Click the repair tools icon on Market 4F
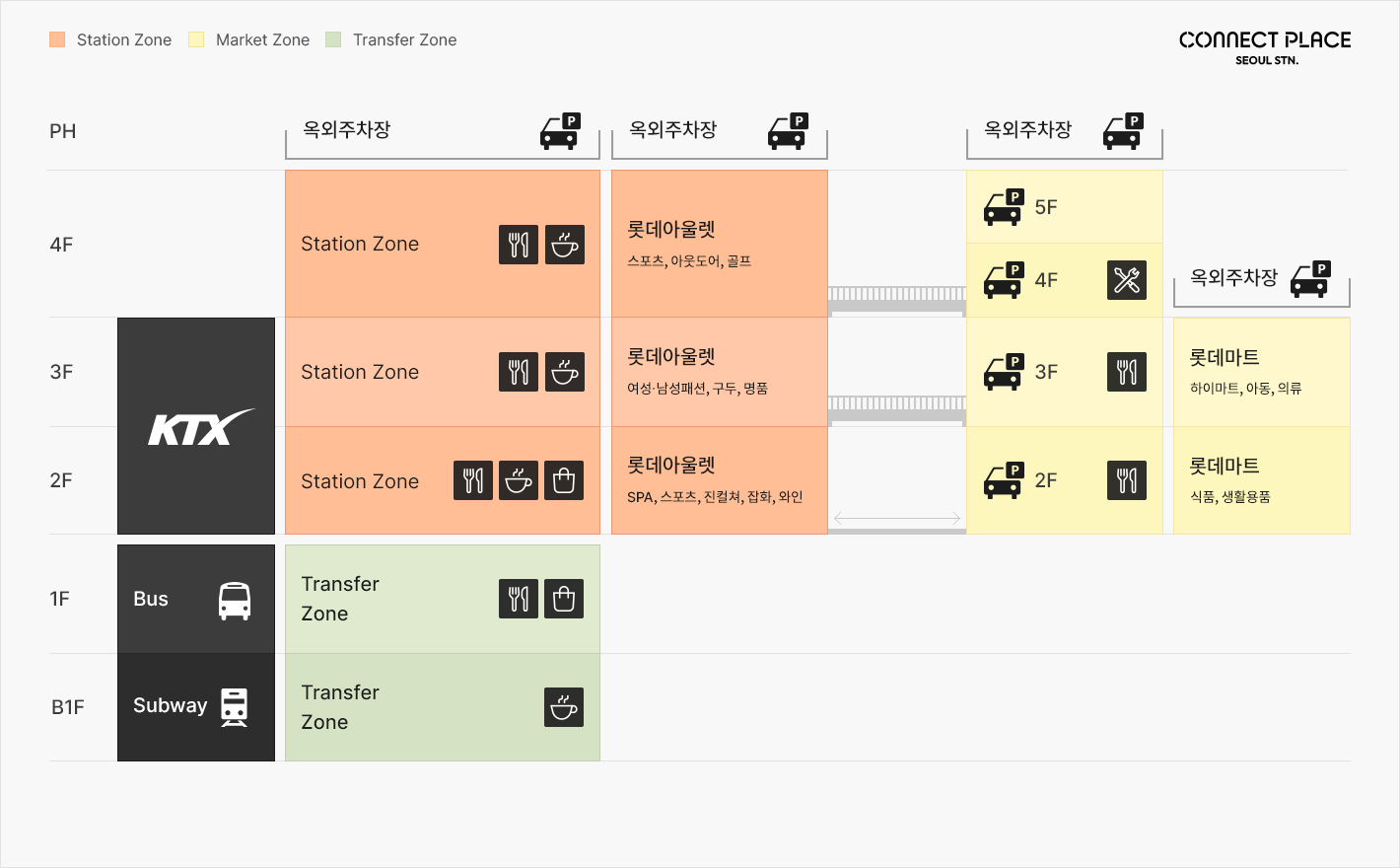Viewport: 1400px width, 868px height. click(x=1127, y=280)
